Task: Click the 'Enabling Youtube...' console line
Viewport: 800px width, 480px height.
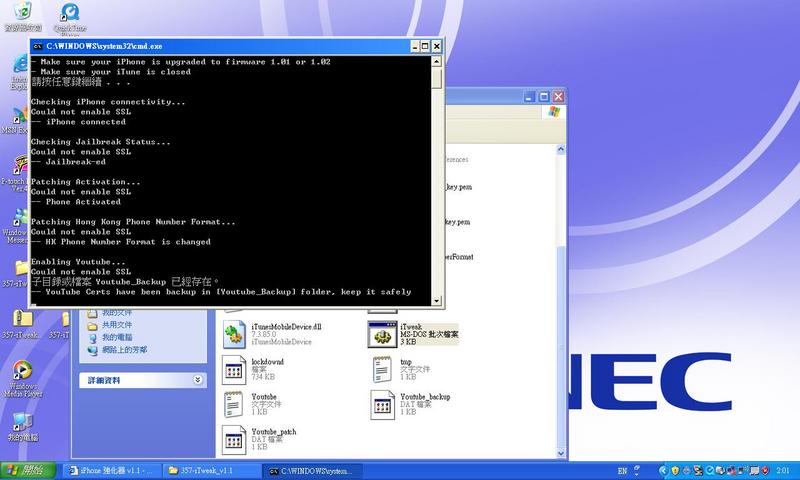Action: pyautogui.click(x=78, y=262)
